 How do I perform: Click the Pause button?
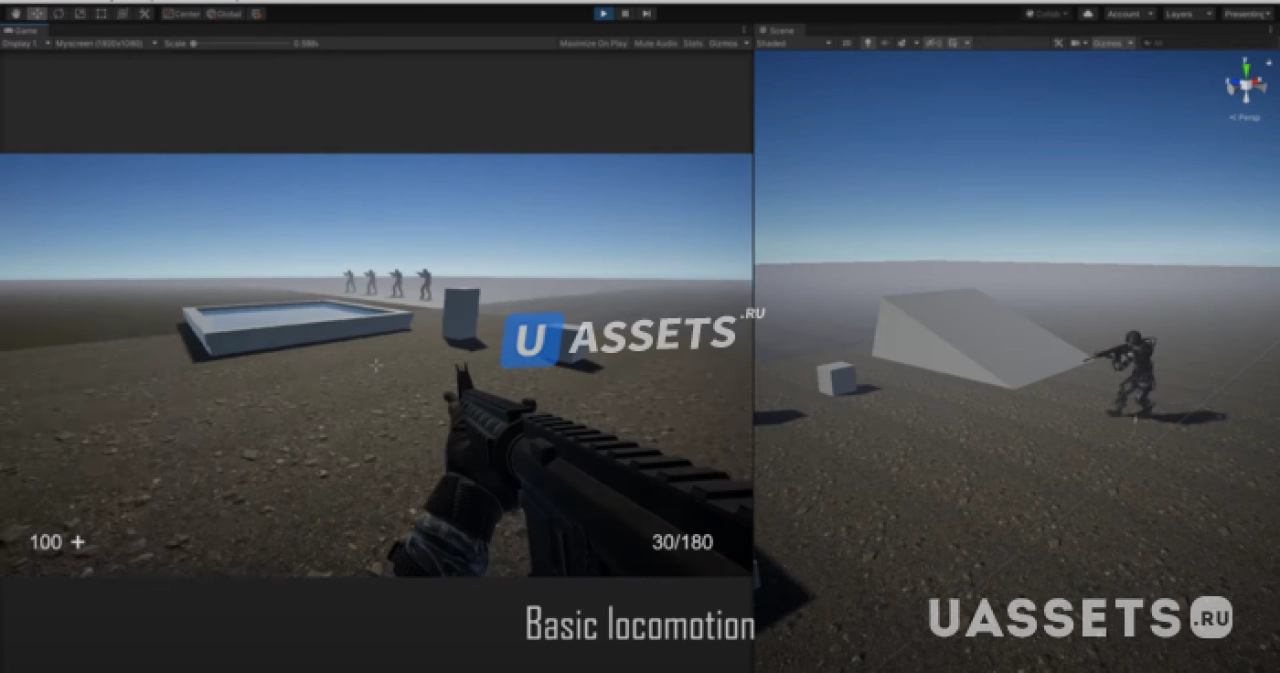[x=625, y=14]
